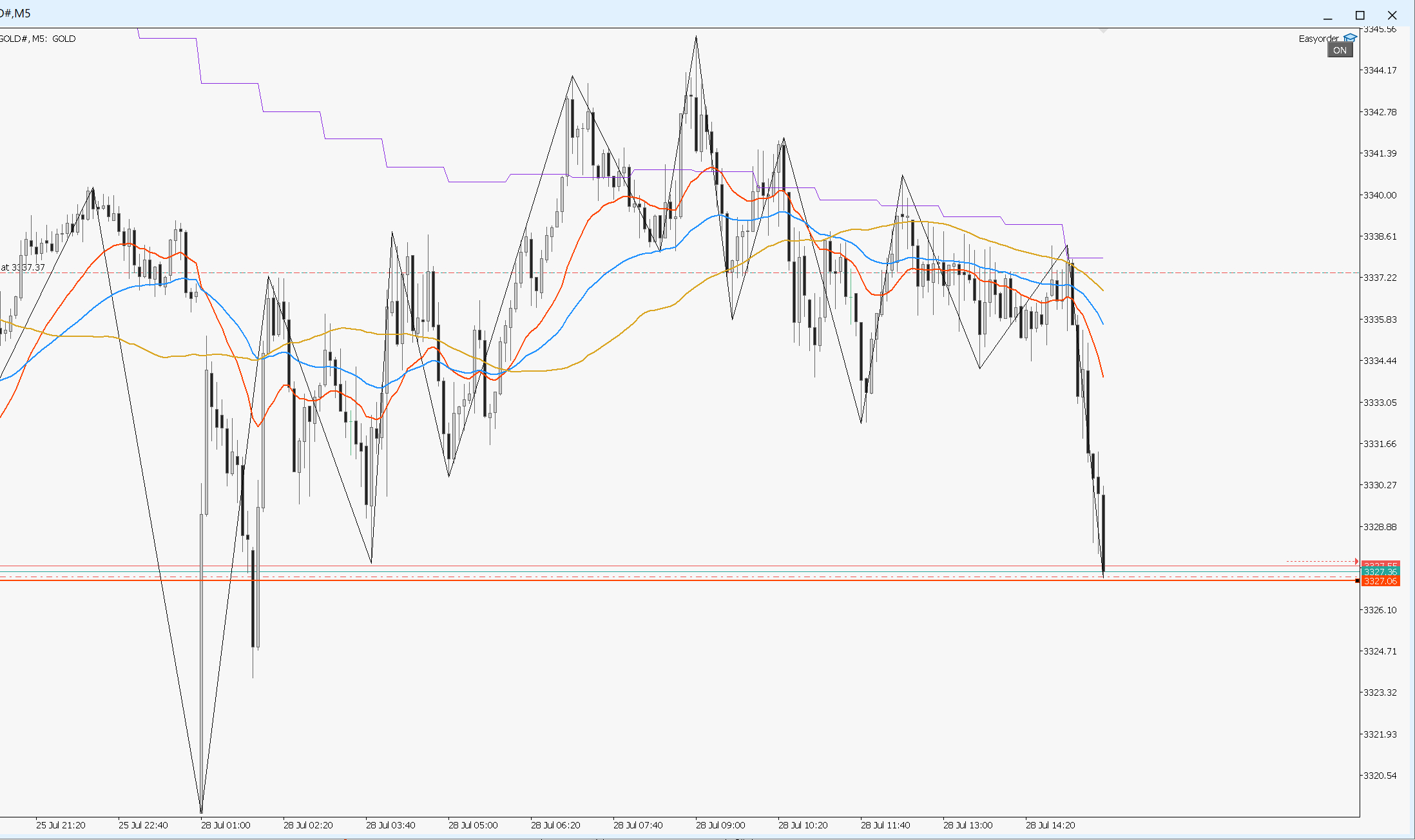
Task: Click the 28 Jul 10:20 time label
Action: pyautogui.click(x=803, y=825)
